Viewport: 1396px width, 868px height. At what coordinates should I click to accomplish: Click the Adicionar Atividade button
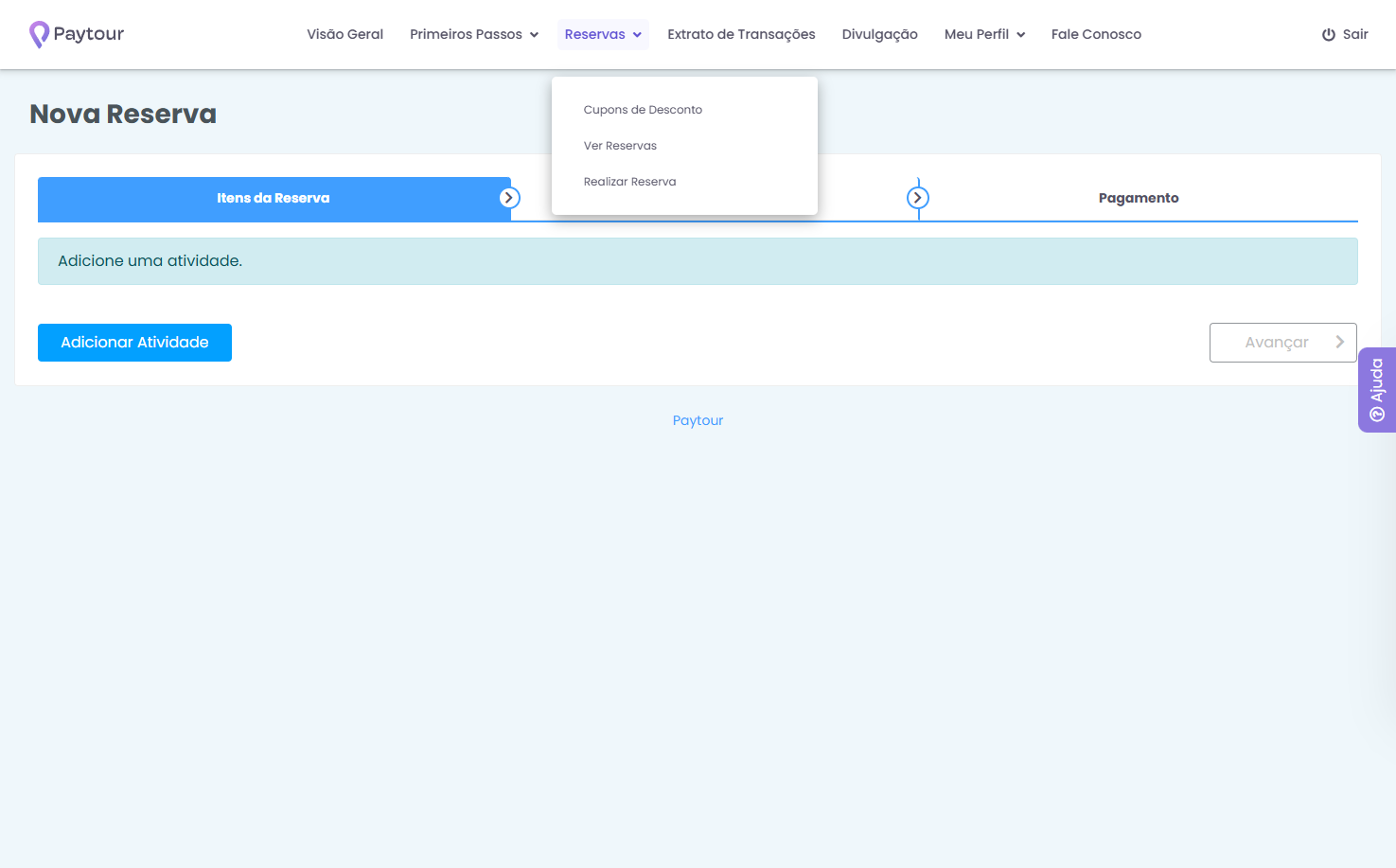134,343
